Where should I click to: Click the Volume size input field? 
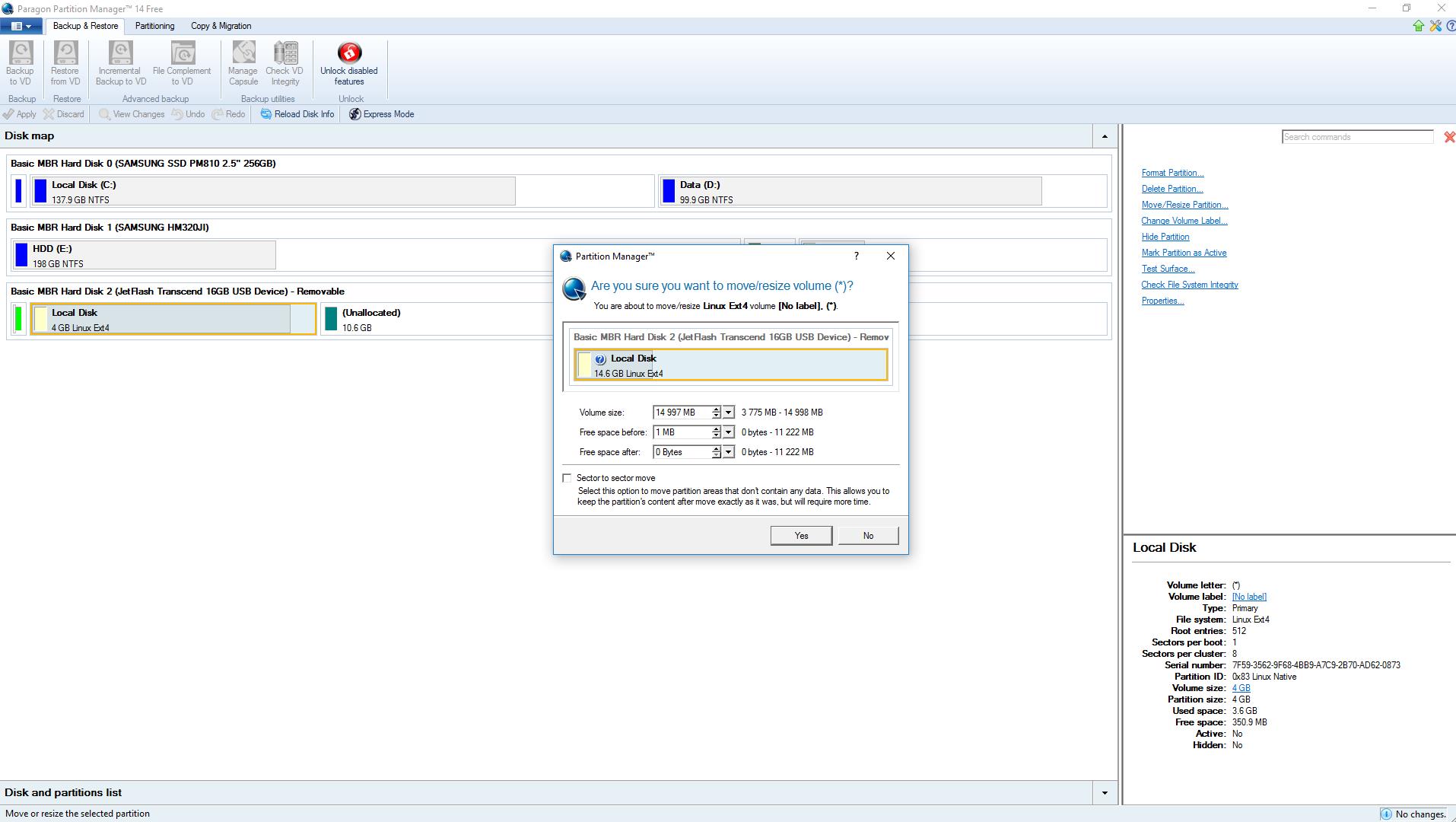[682, 413]
